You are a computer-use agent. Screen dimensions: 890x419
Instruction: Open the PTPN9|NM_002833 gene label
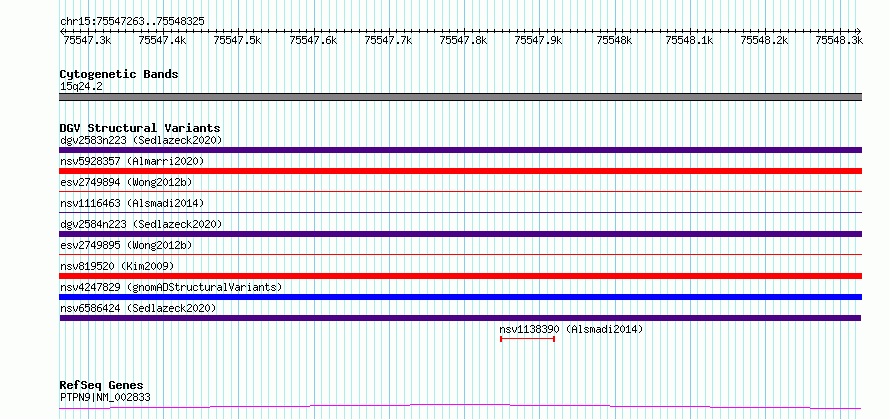click(105, 397)
